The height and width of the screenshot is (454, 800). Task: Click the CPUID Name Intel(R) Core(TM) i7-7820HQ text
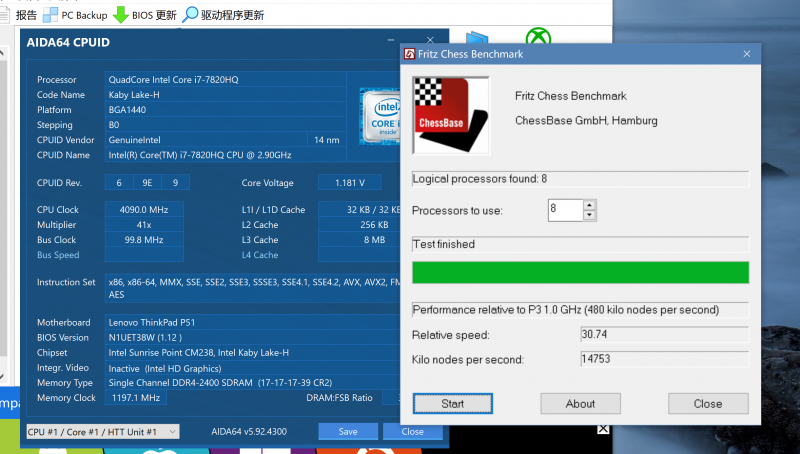pos(200,155)
